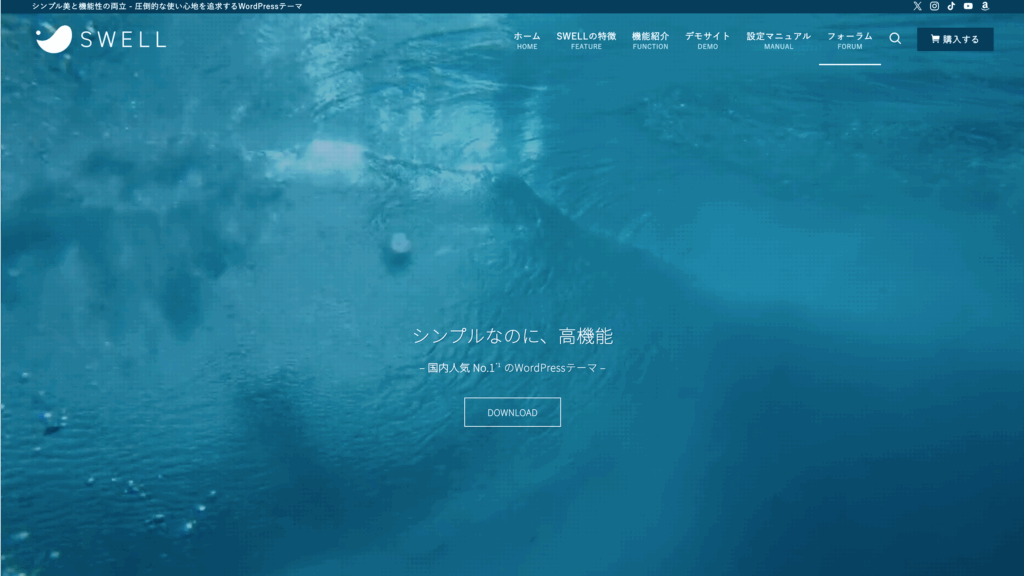Open デモサイト (DEMO) menu item
1024x576 pixels.
pos(707,40)
